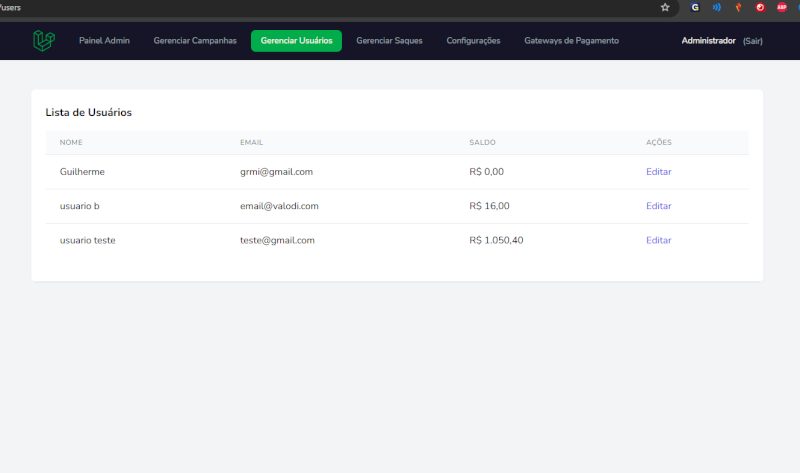This screenshot has height=473, width=800.
Task: Open the dark blue G extension icon
Action: 695,7
